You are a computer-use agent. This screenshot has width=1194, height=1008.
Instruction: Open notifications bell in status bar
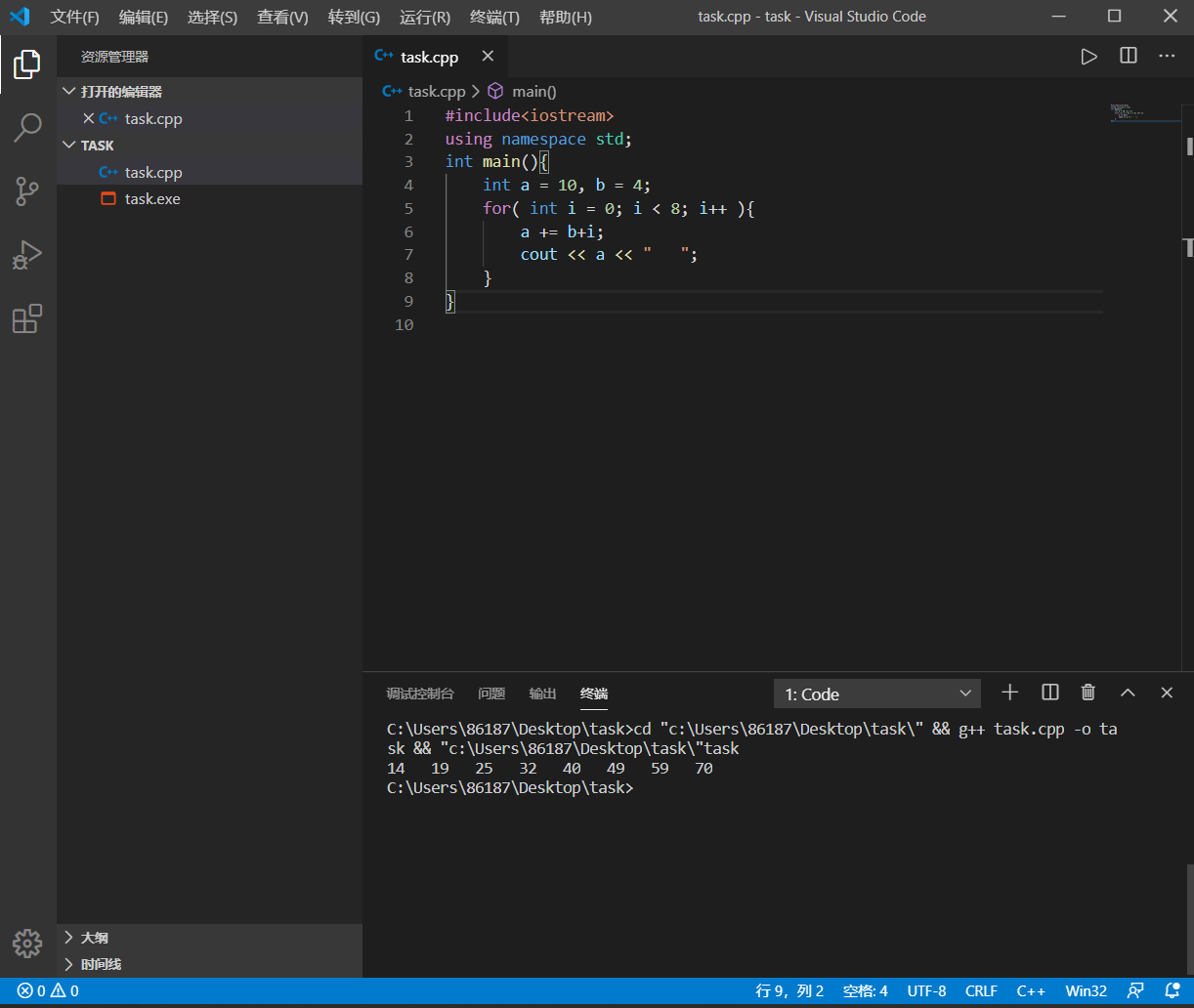1173,990
